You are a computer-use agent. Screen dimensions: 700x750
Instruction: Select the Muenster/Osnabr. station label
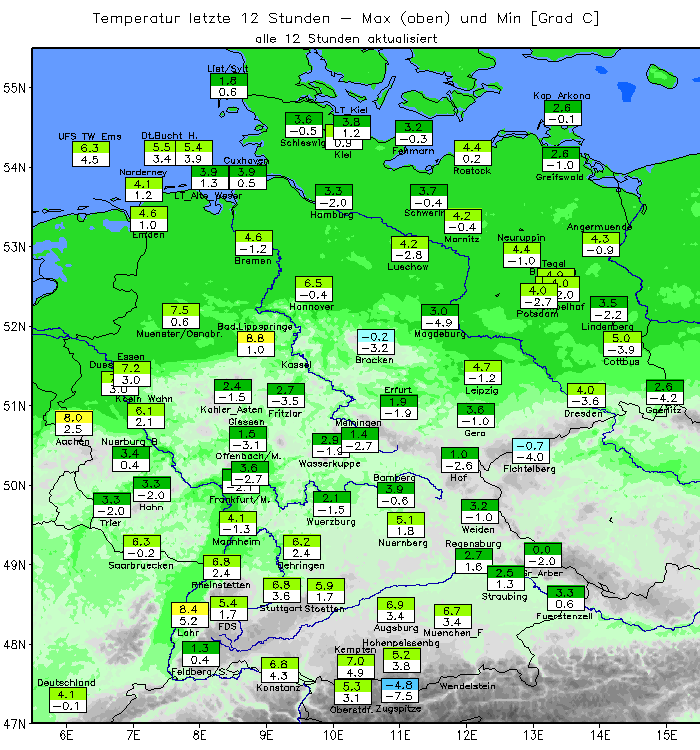(x=179, y=334)
